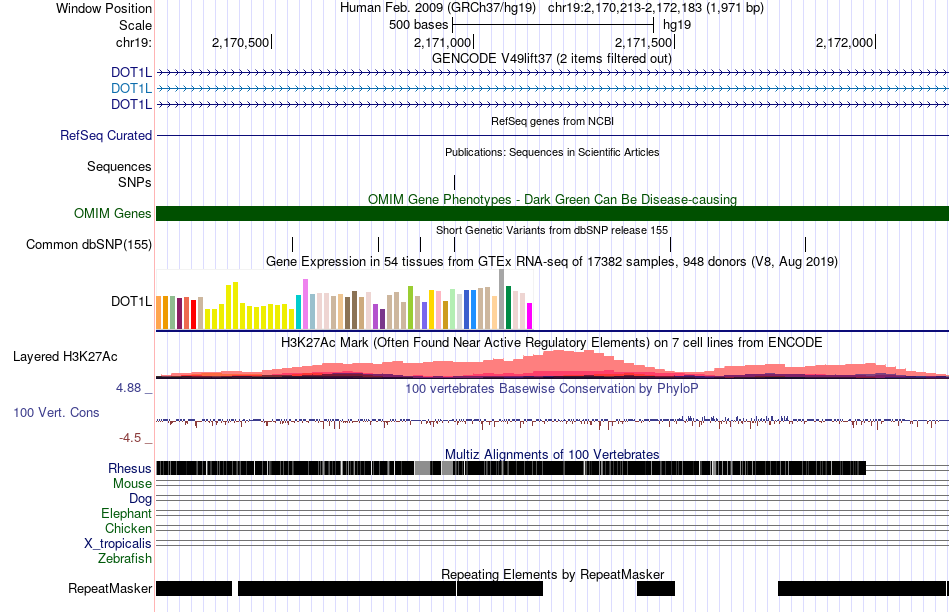Click the 500 bases scale bar label
Viewport: 950px width, 612px height.
pos(419,25)
